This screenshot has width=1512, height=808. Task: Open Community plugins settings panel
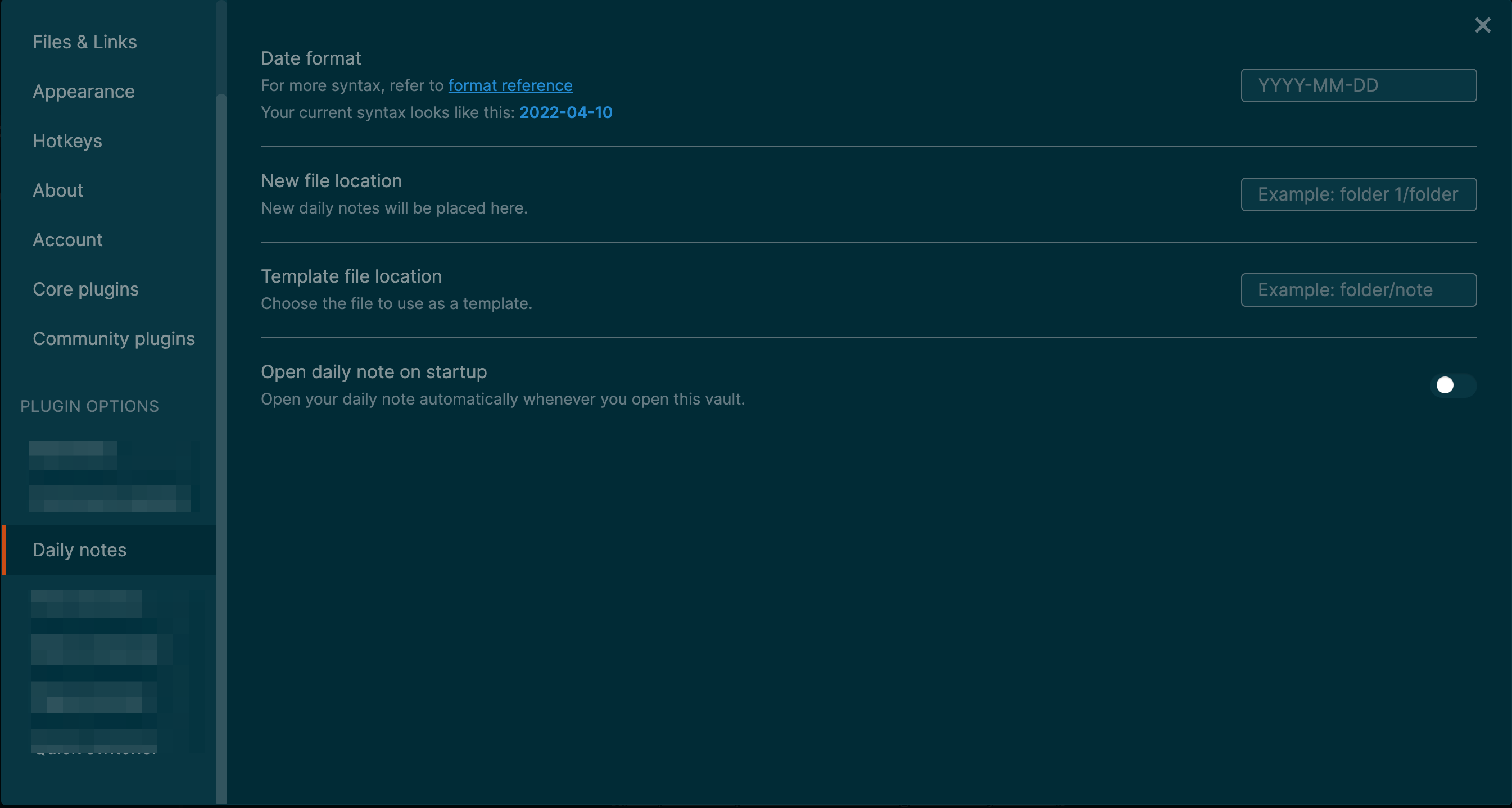pos(114,338)
